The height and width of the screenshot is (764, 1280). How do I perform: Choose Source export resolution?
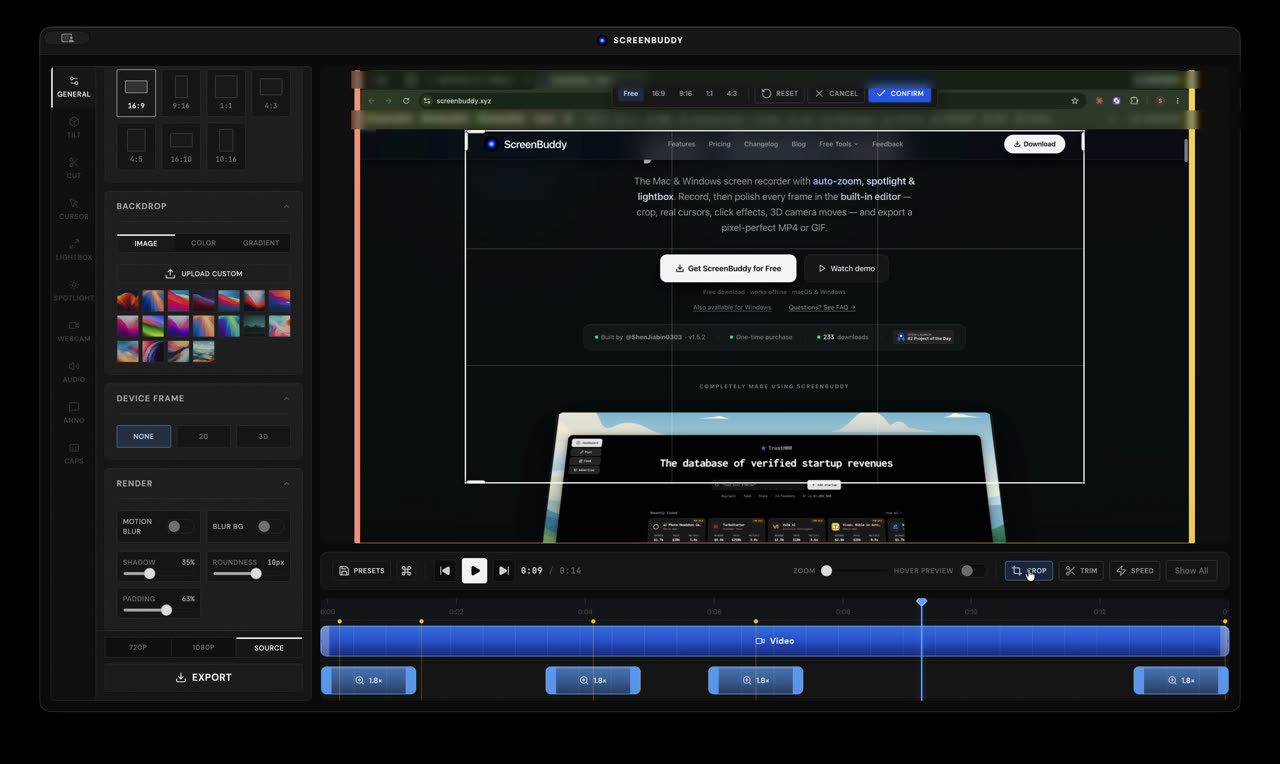(x=269, y=648)
